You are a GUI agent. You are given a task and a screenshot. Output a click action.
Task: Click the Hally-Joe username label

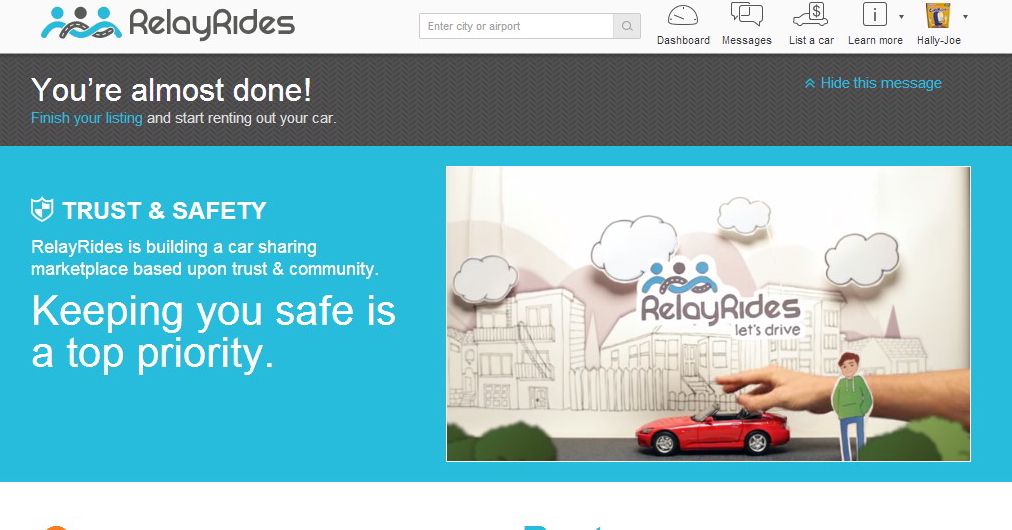click(x=938, y=40)
